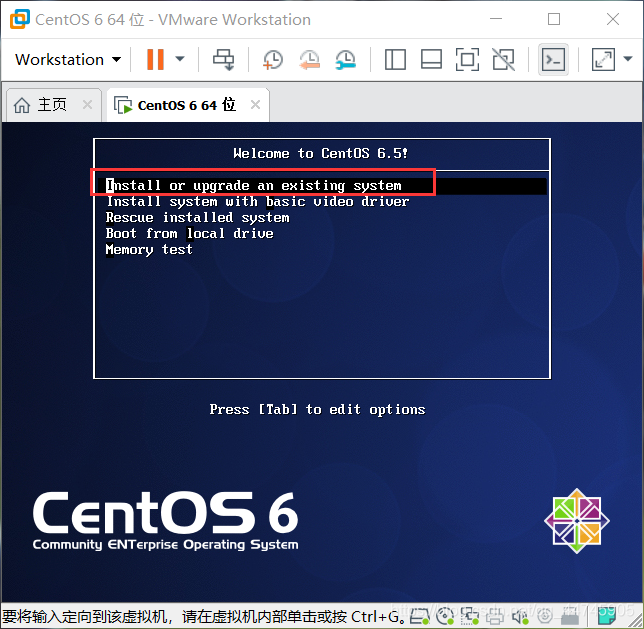Close the VMware Workstation window
The width and height of the screenshot is (644, 629).
pos(613,19)
